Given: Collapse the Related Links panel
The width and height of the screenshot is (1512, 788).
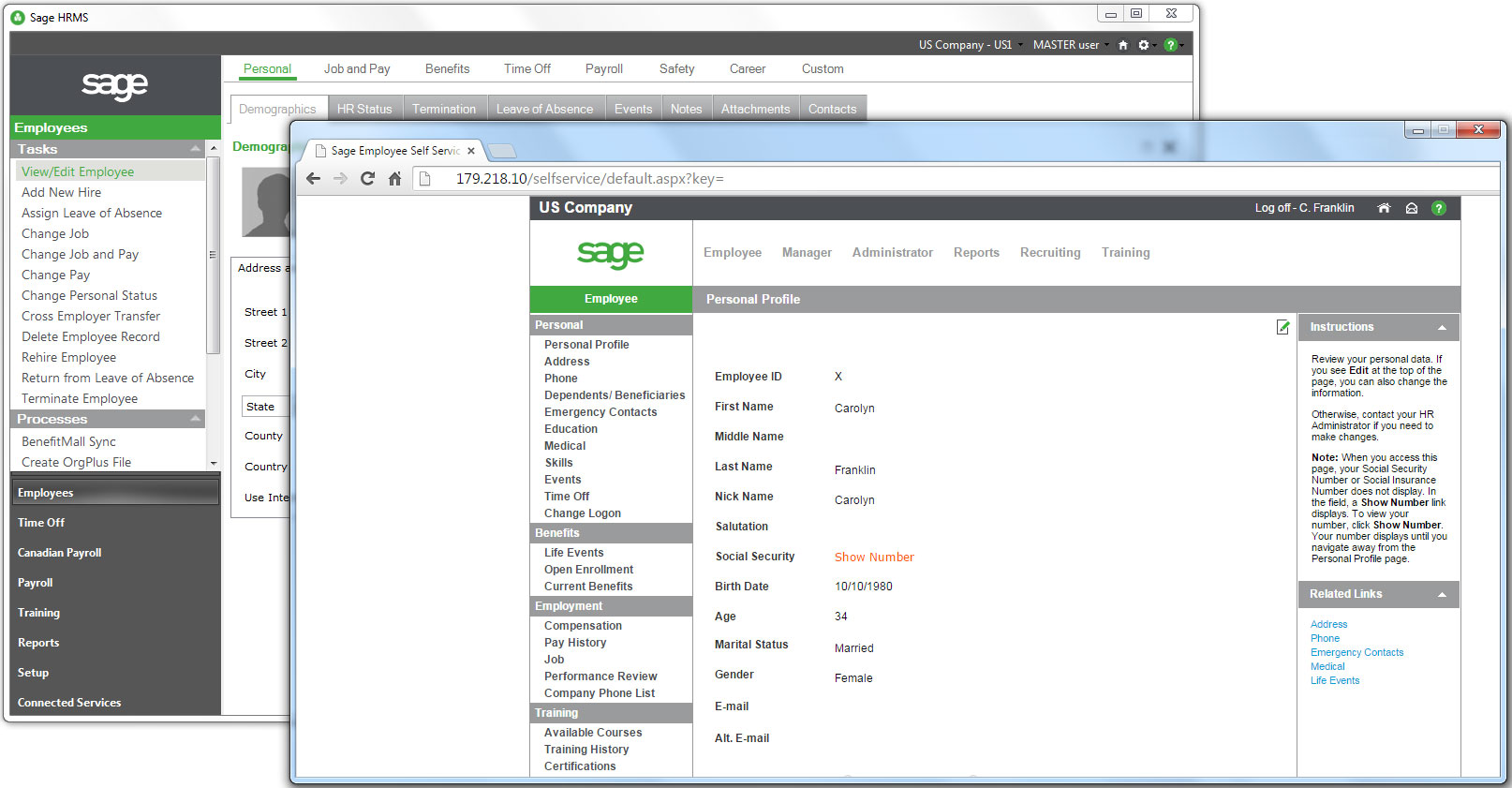Looking at the screenshot, I should point(1442,594).
